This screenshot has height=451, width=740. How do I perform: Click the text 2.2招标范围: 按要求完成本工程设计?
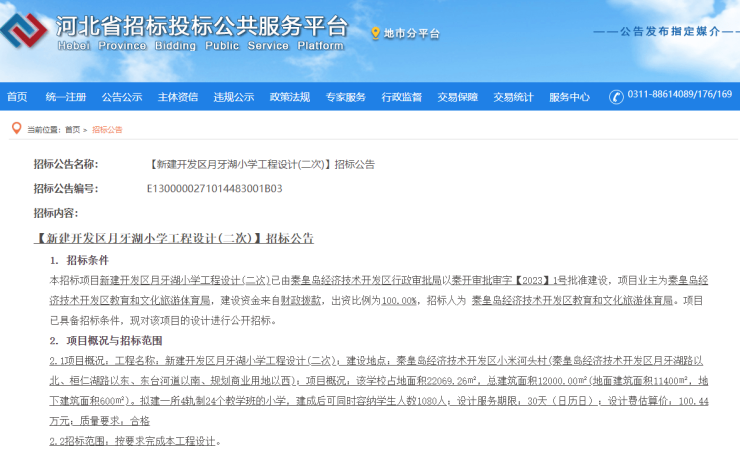[x=133, y=441]
